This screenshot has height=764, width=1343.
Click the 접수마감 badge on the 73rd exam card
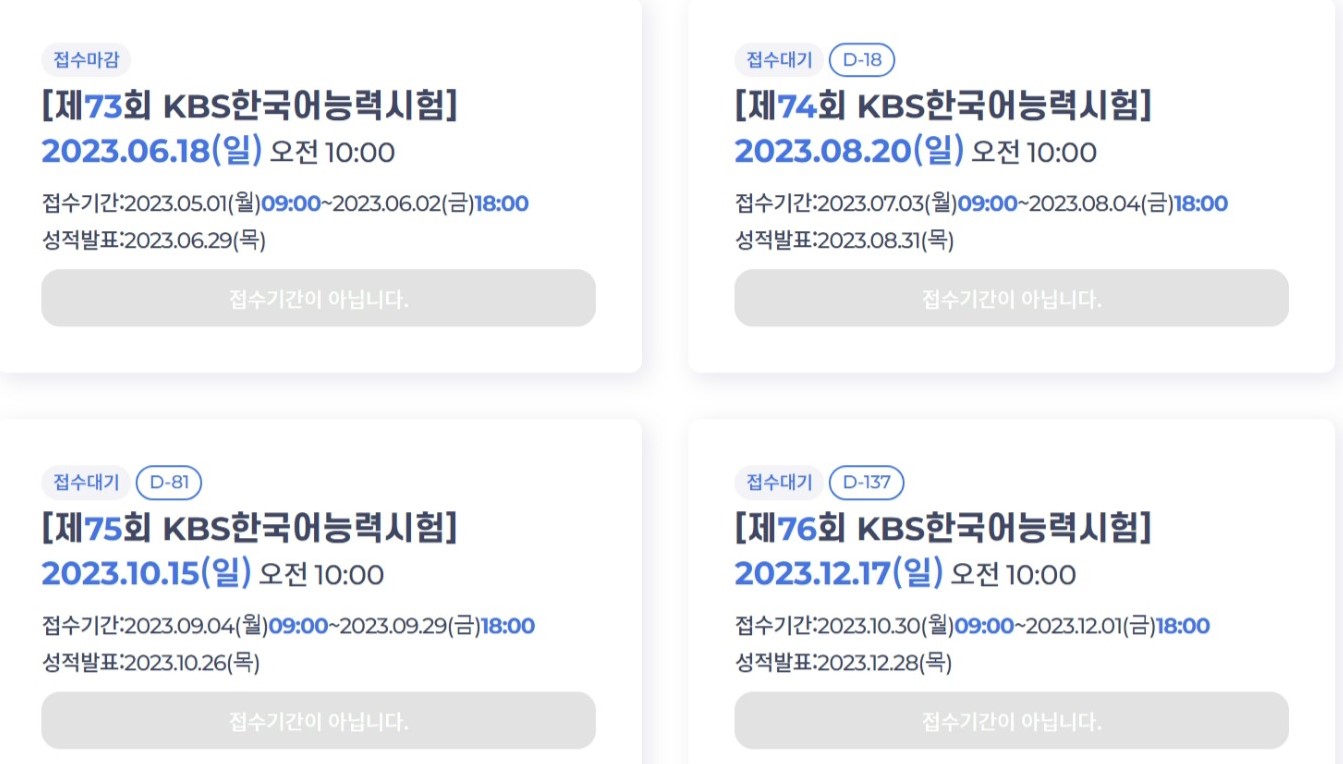coord(83,60)
